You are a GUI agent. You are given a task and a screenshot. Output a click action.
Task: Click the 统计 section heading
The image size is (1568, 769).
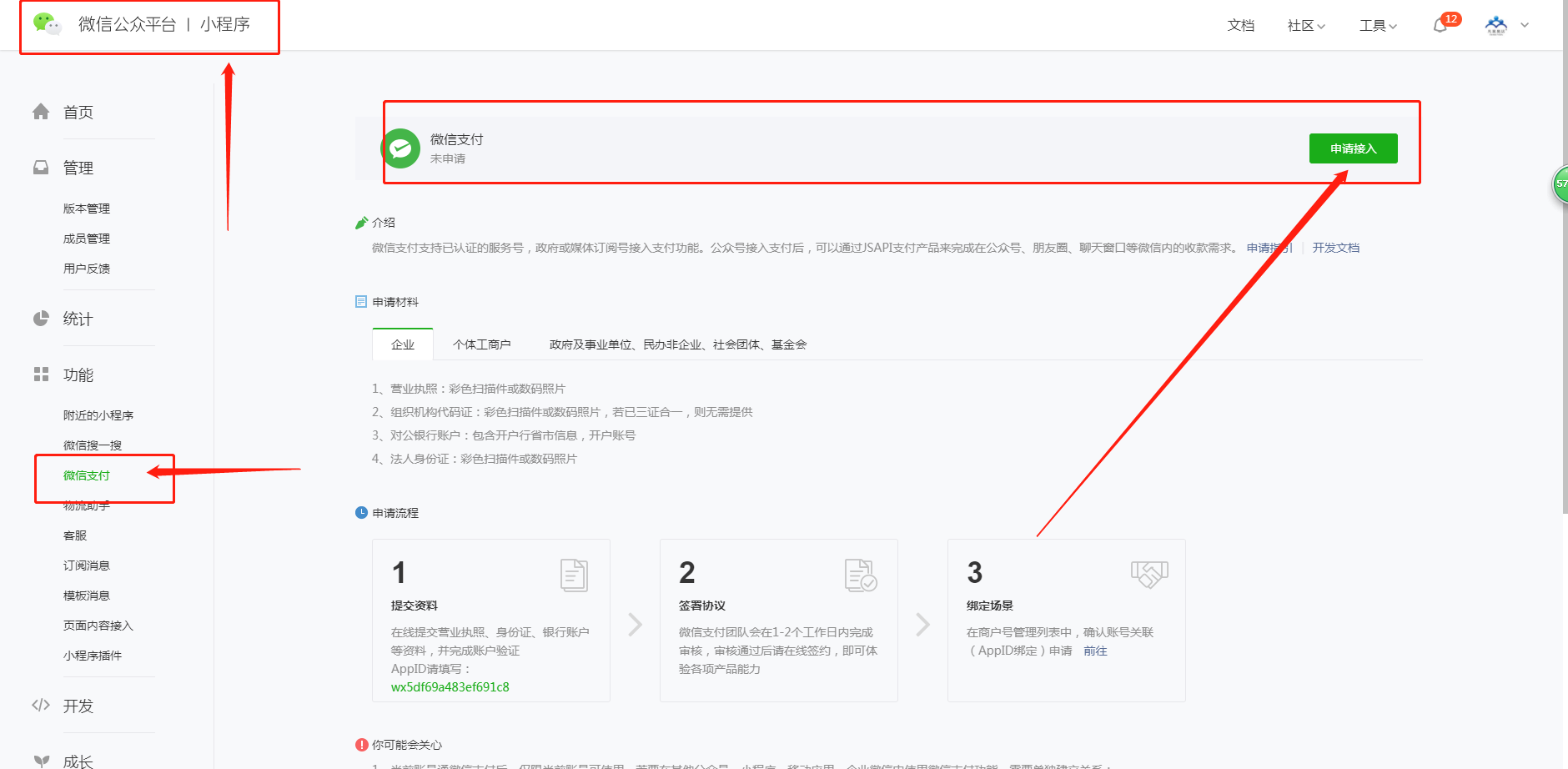(x=78, y=319)
